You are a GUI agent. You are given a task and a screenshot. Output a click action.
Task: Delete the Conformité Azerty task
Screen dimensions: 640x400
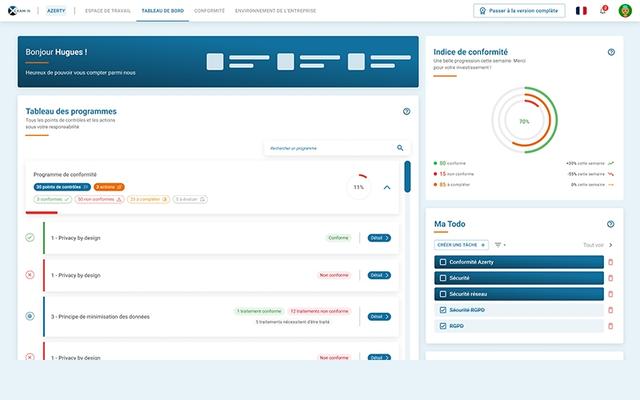(611, 262)
